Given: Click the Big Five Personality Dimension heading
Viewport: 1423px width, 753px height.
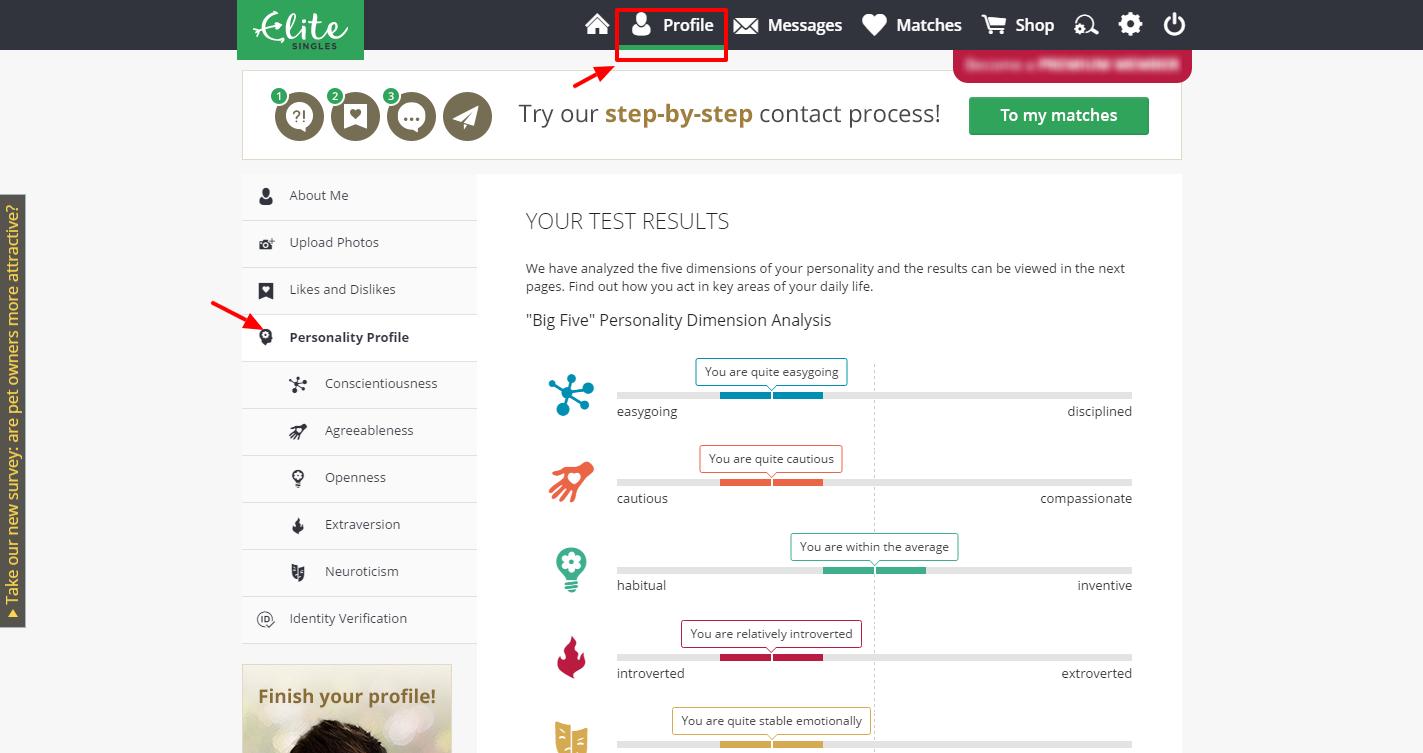Looking at the screenshot, I should pyautogui.click(x=678, y=320).
